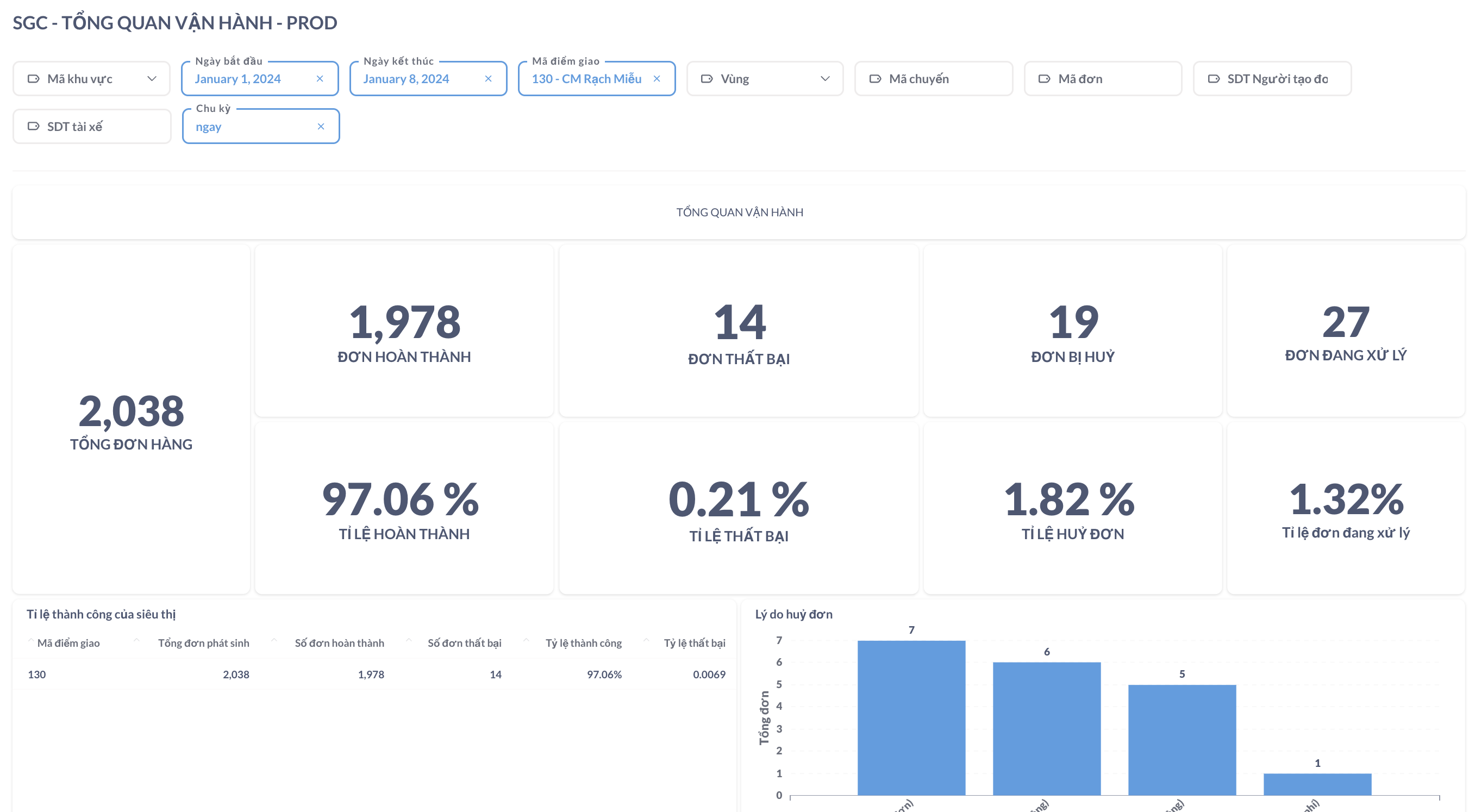Click the tag icon in Vùng filter

pos(707,78)
